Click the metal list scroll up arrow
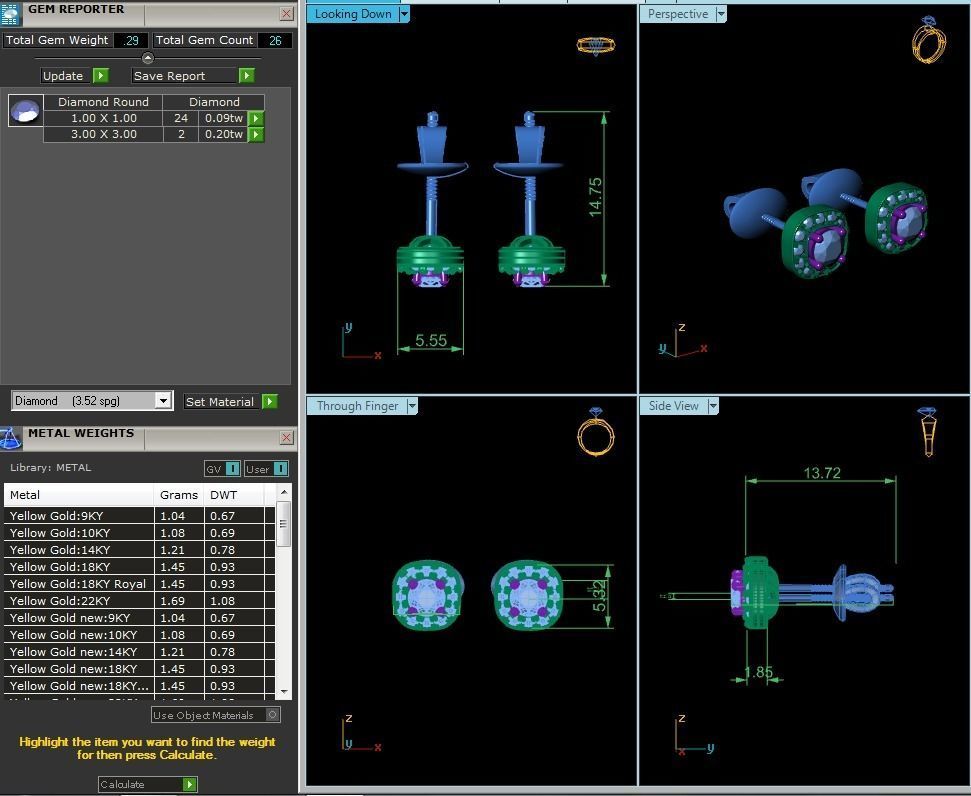This screenshot has height=796, width=971. coord(284,492)
